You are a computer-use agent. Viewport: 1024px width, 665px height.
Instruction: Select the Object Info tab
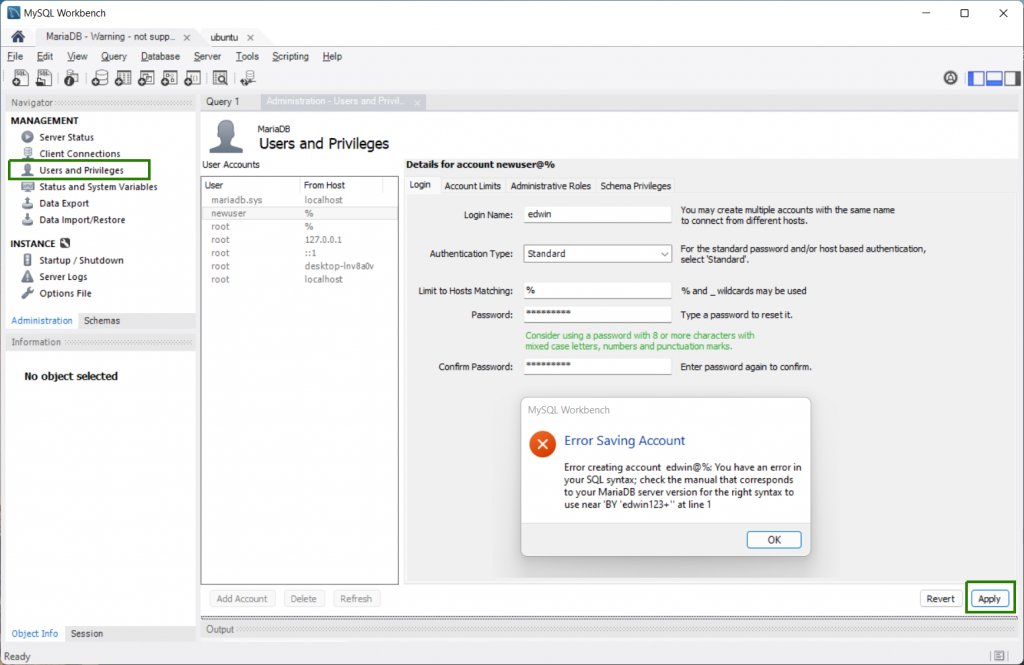click(x=35, y=634)
